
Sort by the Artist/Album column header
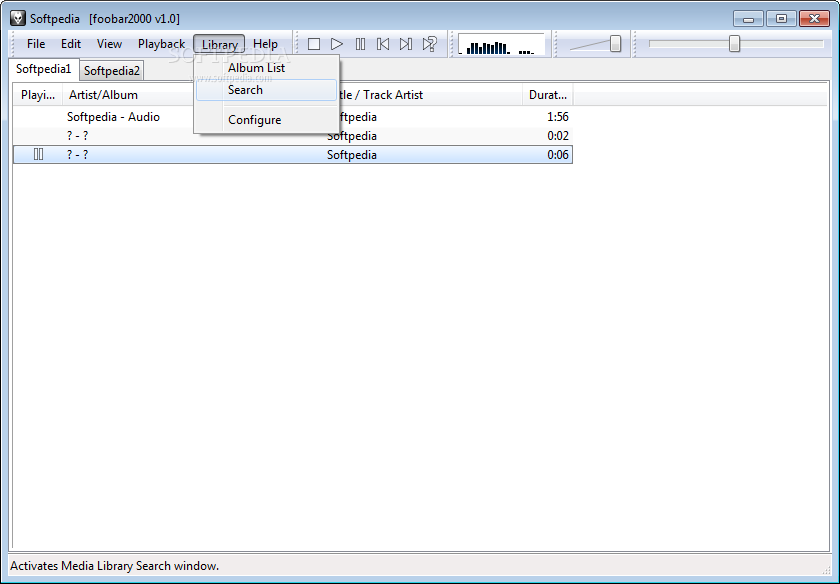point(129,95)
